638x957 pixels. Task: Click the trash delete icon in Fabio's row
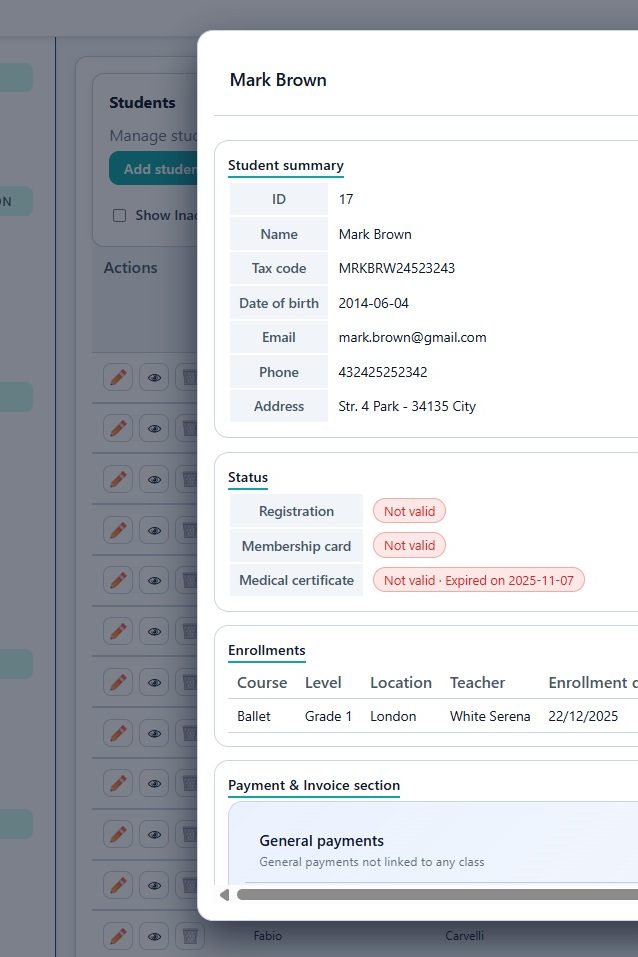click(188, 936)
